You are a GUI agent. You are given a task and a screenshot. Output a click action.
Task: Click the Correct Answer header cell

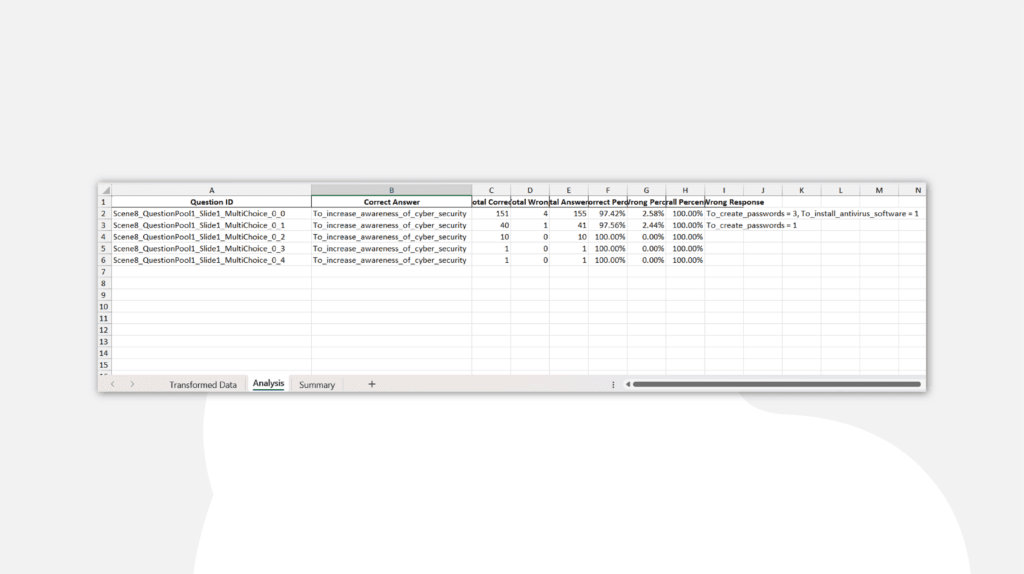[391, 202]
